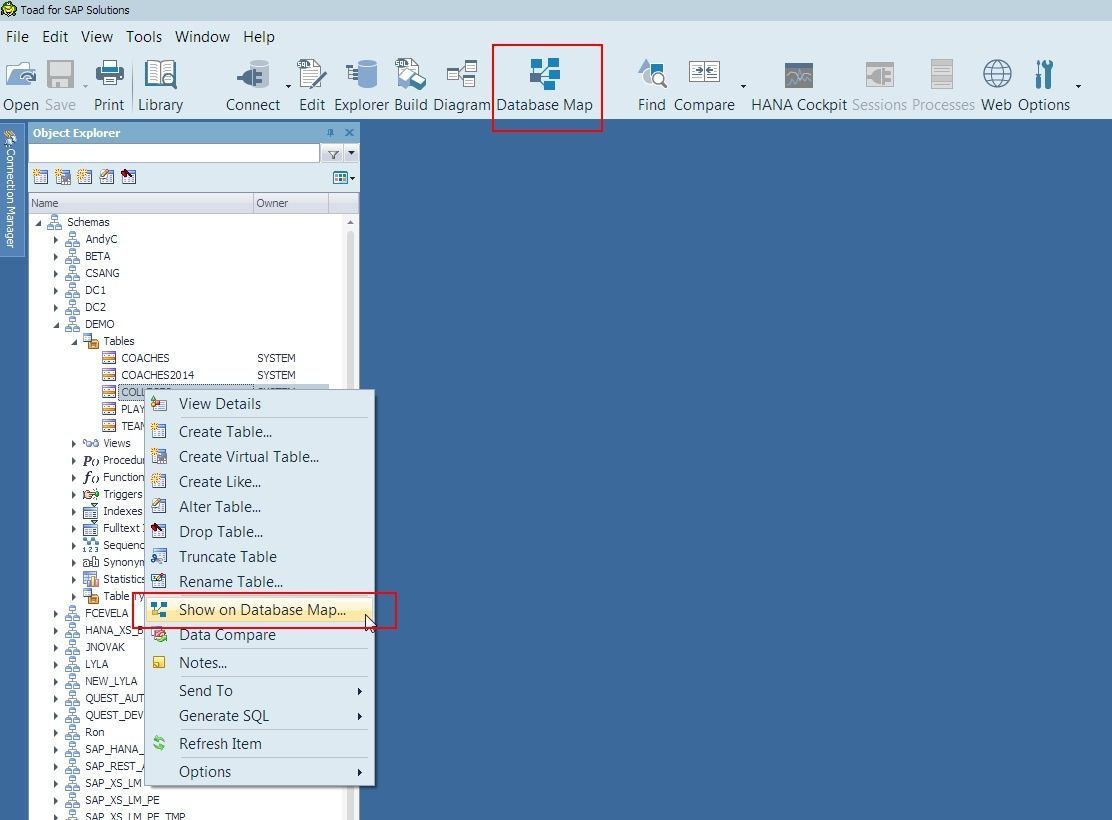Screen dimensions: 1112x820
Task: Open the Generate SQL submenu
Action: point(260,716)
